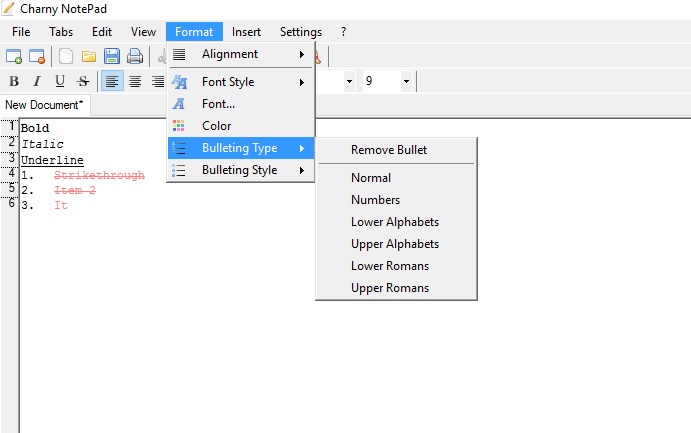Image resolution: width=691 pixels, height=433 pixels.
Task: Select Normal bullet type
Action: [x=396, y=178]
